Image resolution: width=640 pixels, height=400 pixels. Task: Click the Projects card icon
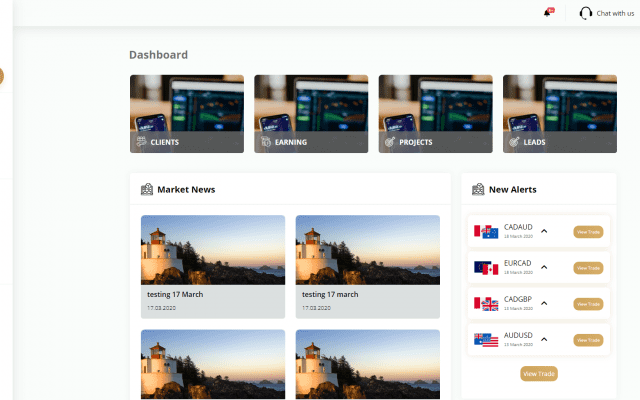pyautogui.click(x=390, y=142)
